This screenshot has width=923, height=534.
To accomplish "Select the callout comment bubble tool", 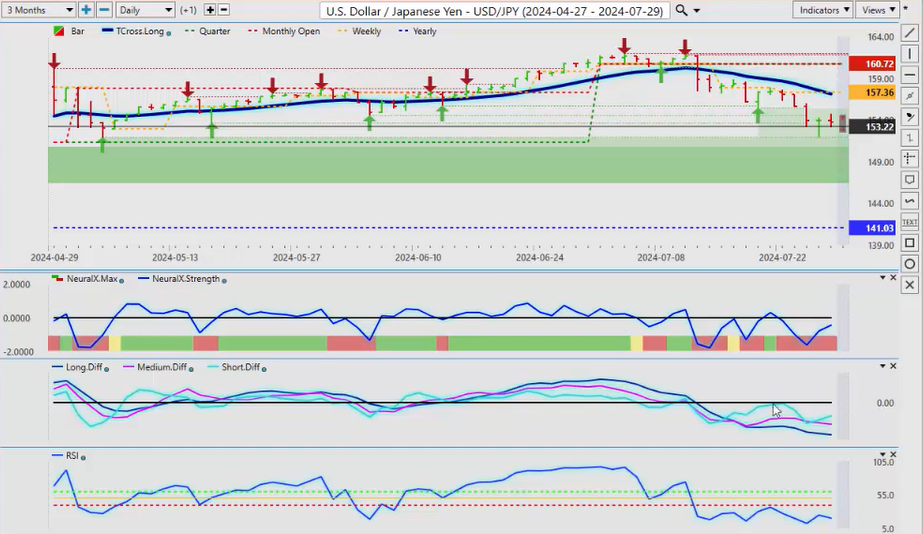I will pos(909,180).
